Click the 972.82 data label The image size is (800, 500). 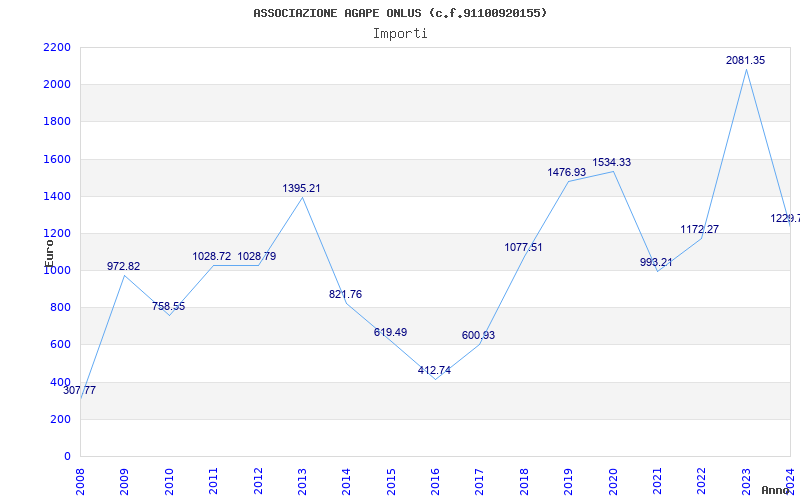(x=123, y=266)
